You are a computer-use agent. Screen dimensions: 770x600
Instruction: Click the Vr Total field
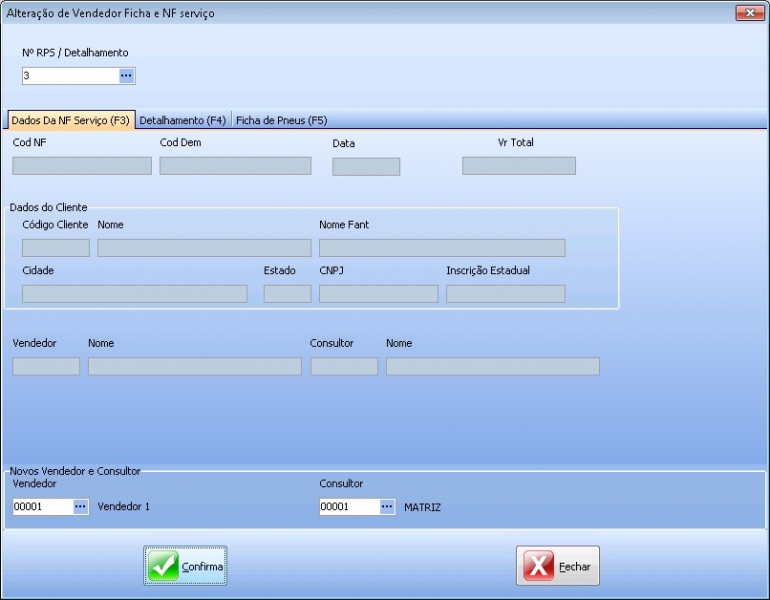pyautogui.click(x=518, y=166)
